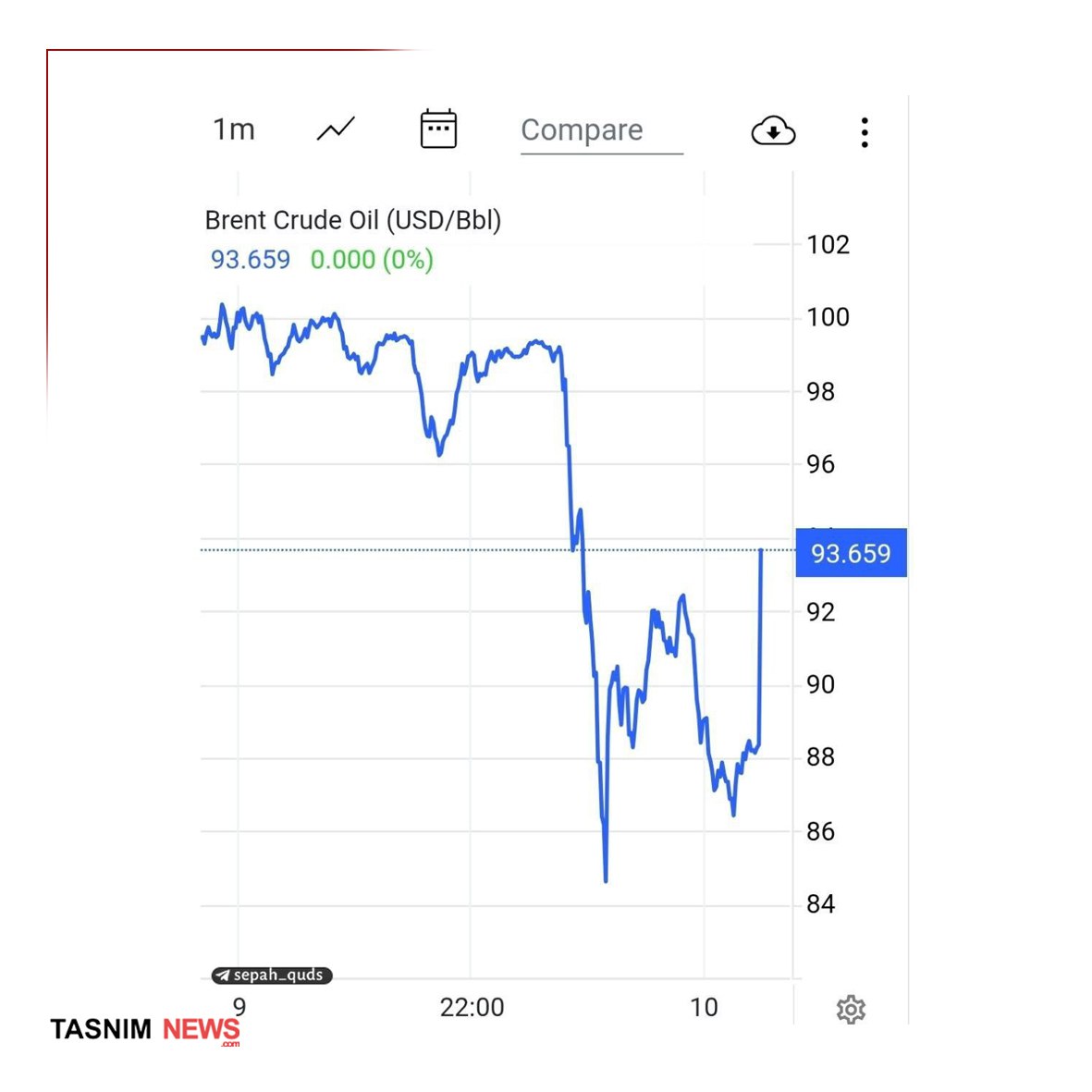Click the sepah_quds Telegram badge
1092x1092 pixels.
click(272, 975)
